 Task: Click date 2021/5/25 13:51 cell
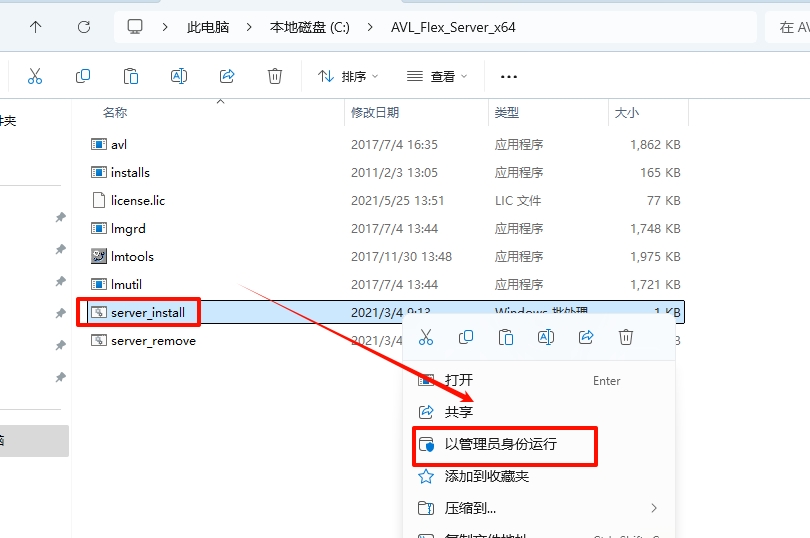(x=398, y=201)
